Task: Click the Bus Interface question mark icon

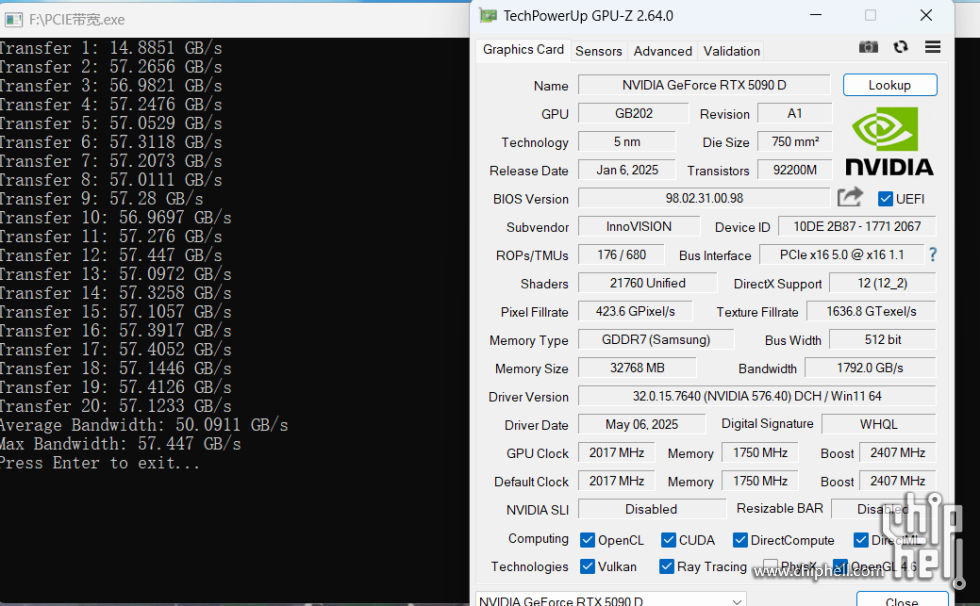Action: 932,254
